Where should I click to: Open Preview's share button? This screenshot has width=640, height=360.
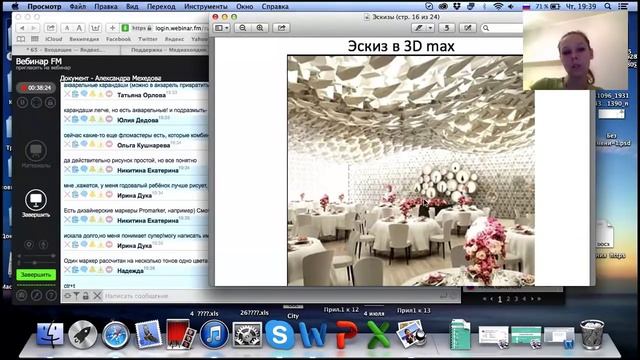[x=282, y=28]
